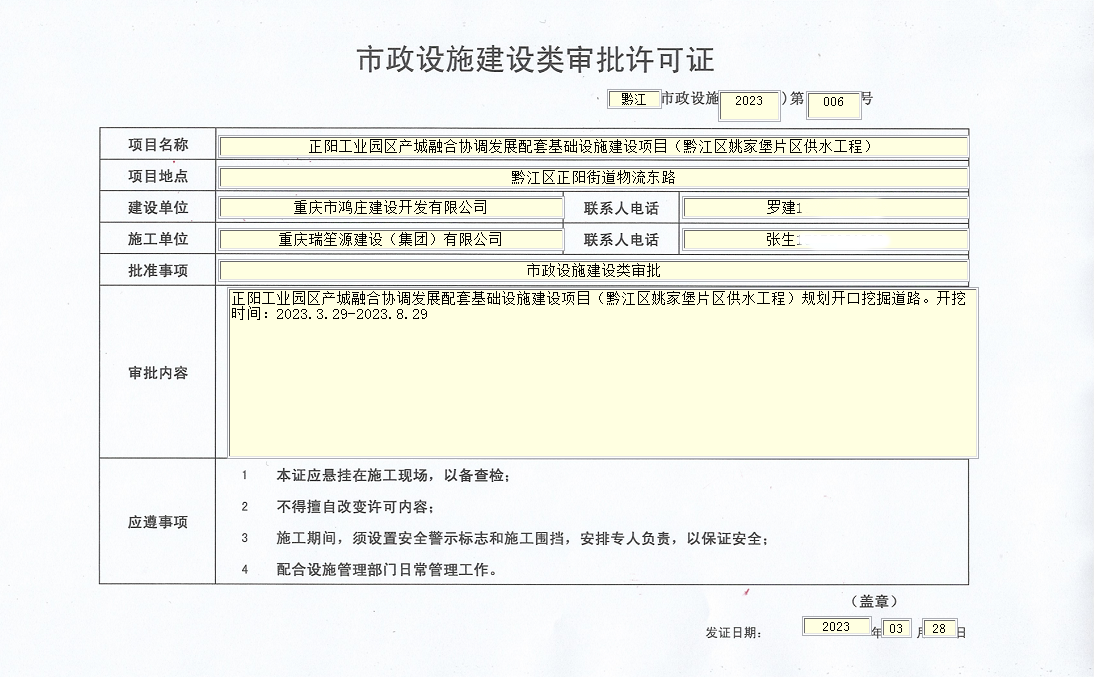Click the 建设单位 field 重庆市鸿庄建设开发有限公司
The width and height of the screenshot is (1094, 677).
[391, 208]
